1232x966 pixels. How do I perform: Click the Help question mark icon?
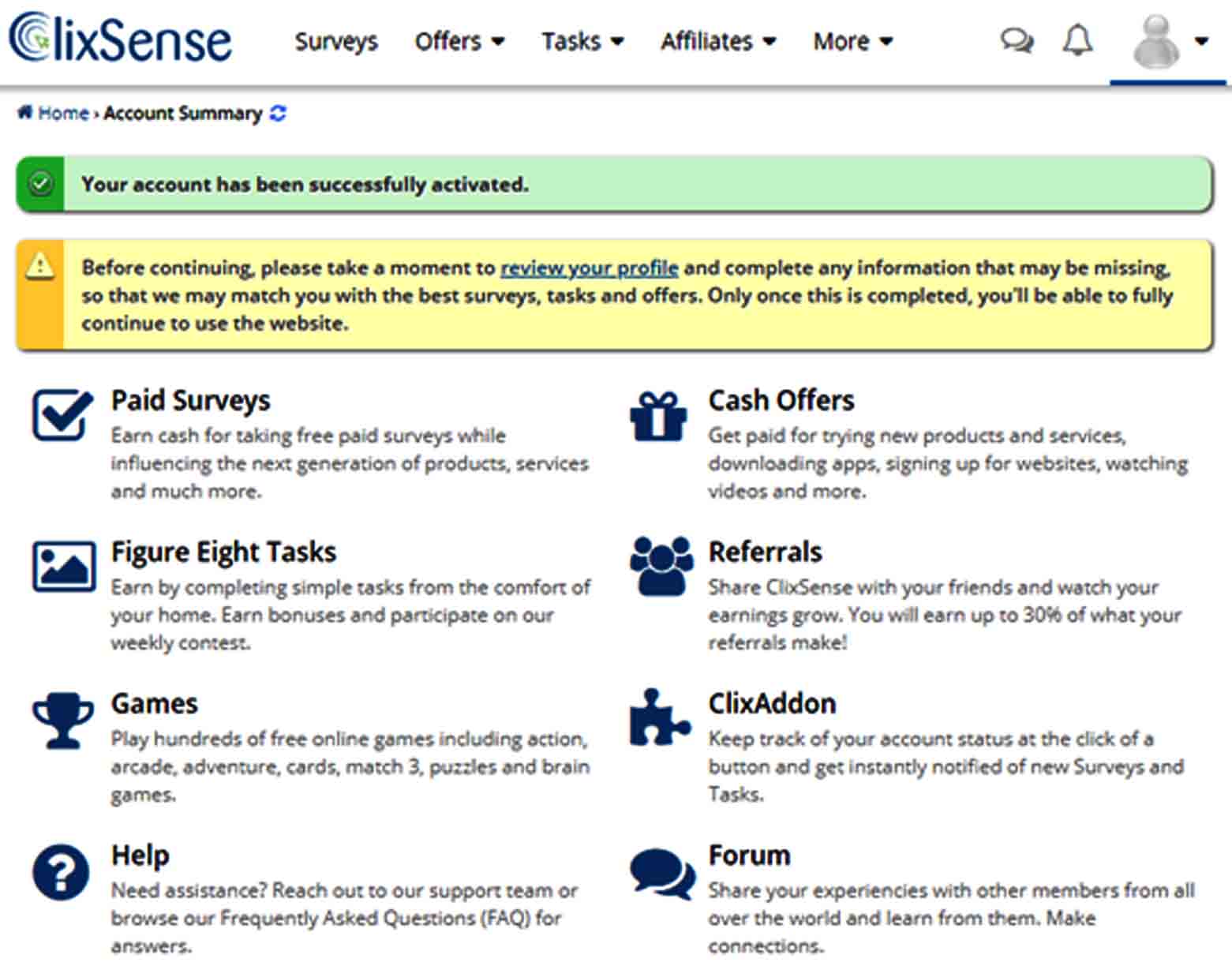click(x=61, y=872)
